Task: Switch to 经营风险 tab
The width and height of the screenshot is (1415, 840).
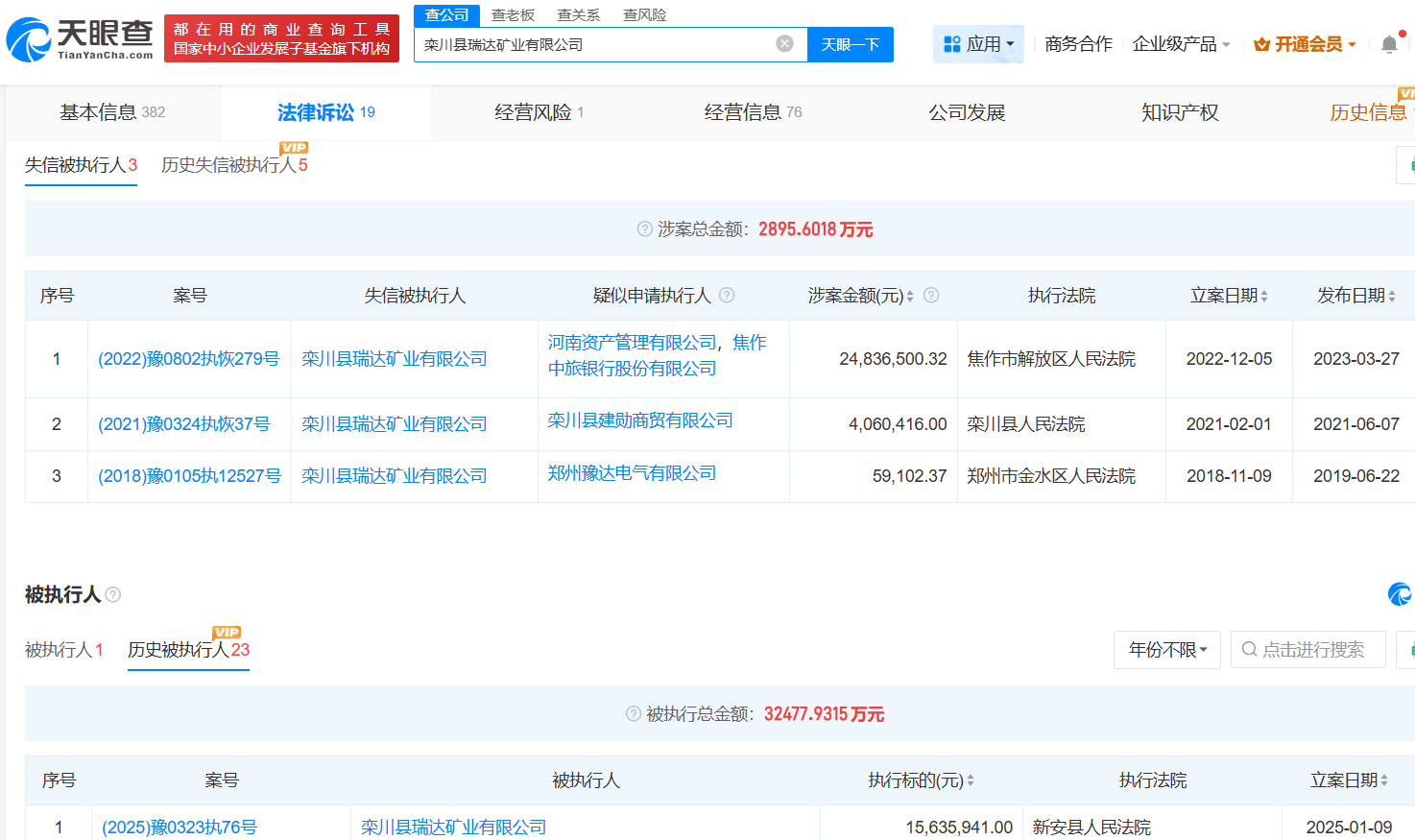Action: pyautogui.click(x=539, y=113)
